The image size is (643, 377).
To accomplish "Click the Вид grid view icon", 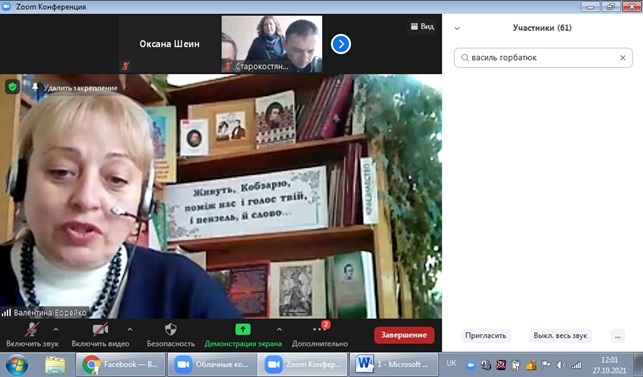I will [414, 26].
